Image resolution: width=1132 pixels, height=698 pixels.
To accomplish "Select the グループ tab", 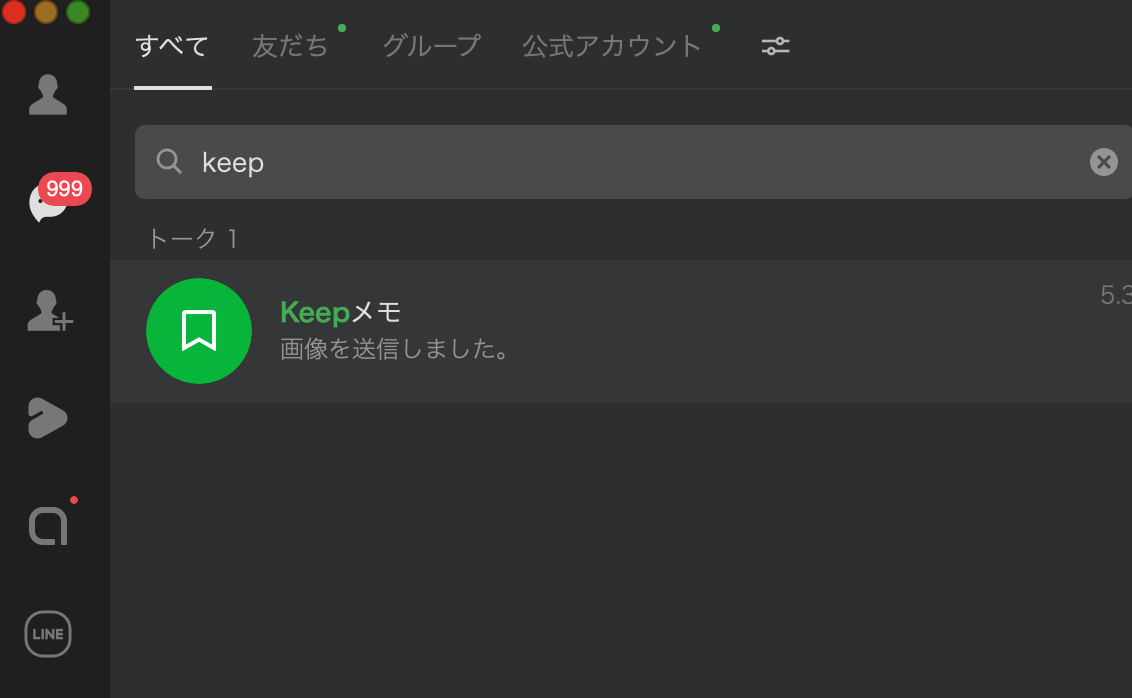I will 430,45.
